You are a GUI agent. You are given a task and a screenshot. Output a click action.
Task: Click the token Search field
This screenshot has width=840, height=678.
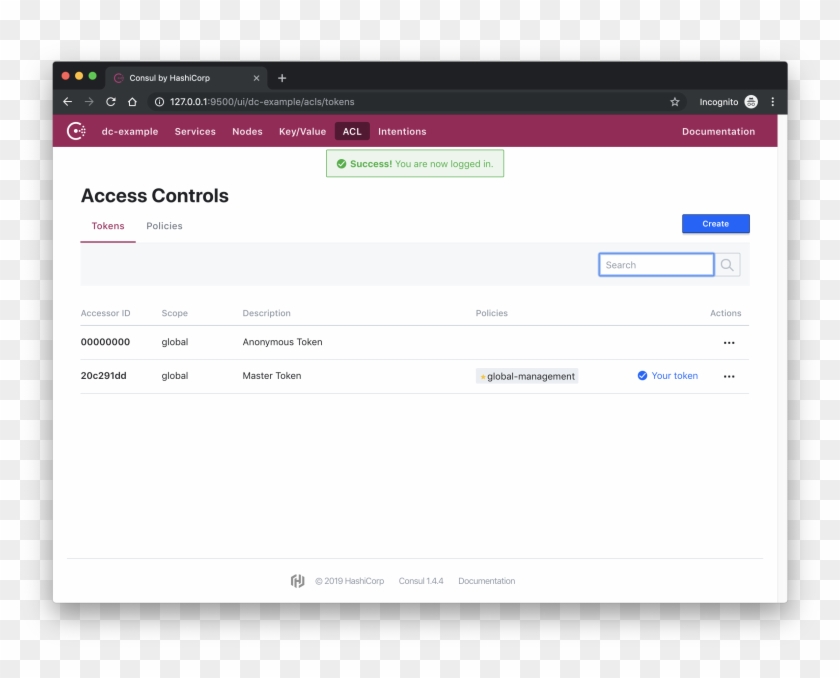656,265
